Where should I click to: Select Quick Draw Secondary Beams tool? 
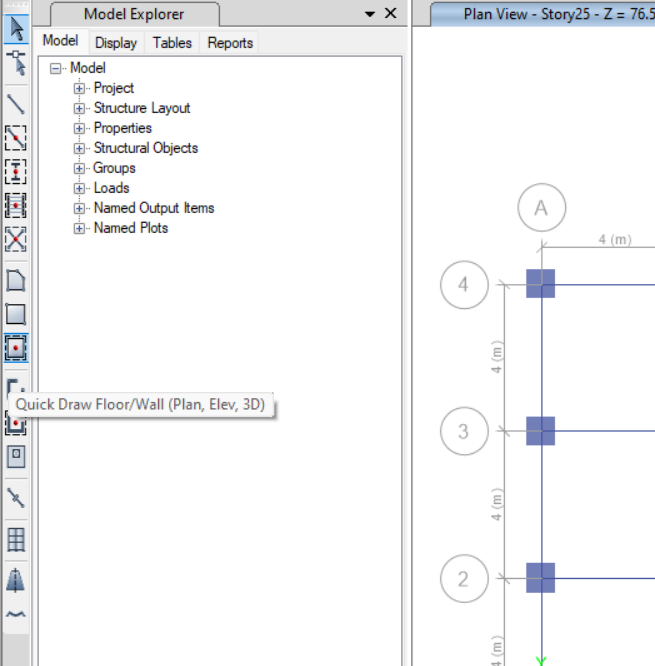pos(16,206)
